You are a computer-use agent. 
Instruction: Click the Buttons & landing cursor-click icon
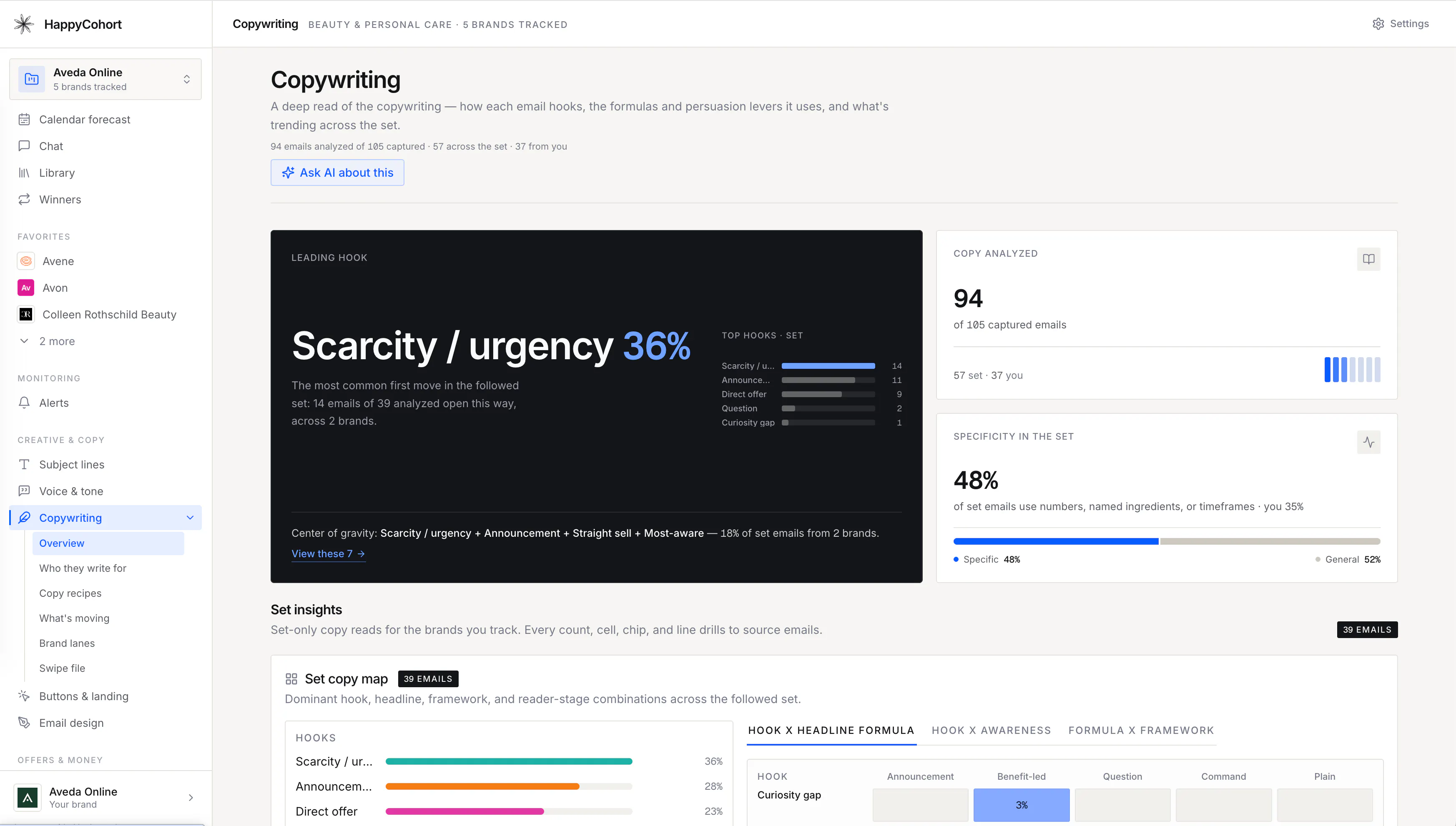[24, 696]
